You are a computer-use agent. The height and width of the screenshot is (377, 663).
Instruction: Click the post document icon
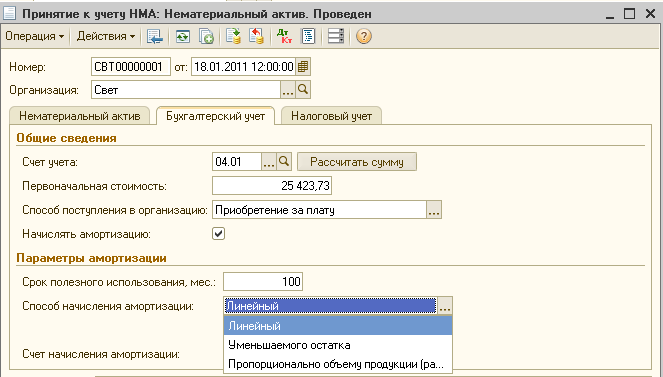tap(233, 36)
